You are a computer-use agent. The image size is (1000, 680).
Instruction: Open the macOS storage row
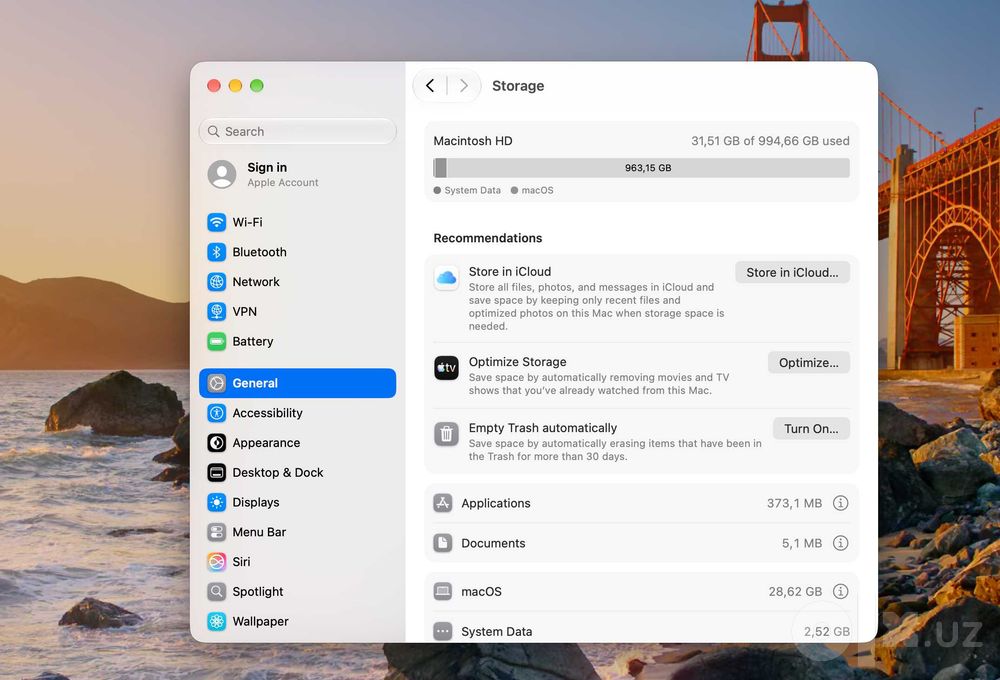coord(641,591)
